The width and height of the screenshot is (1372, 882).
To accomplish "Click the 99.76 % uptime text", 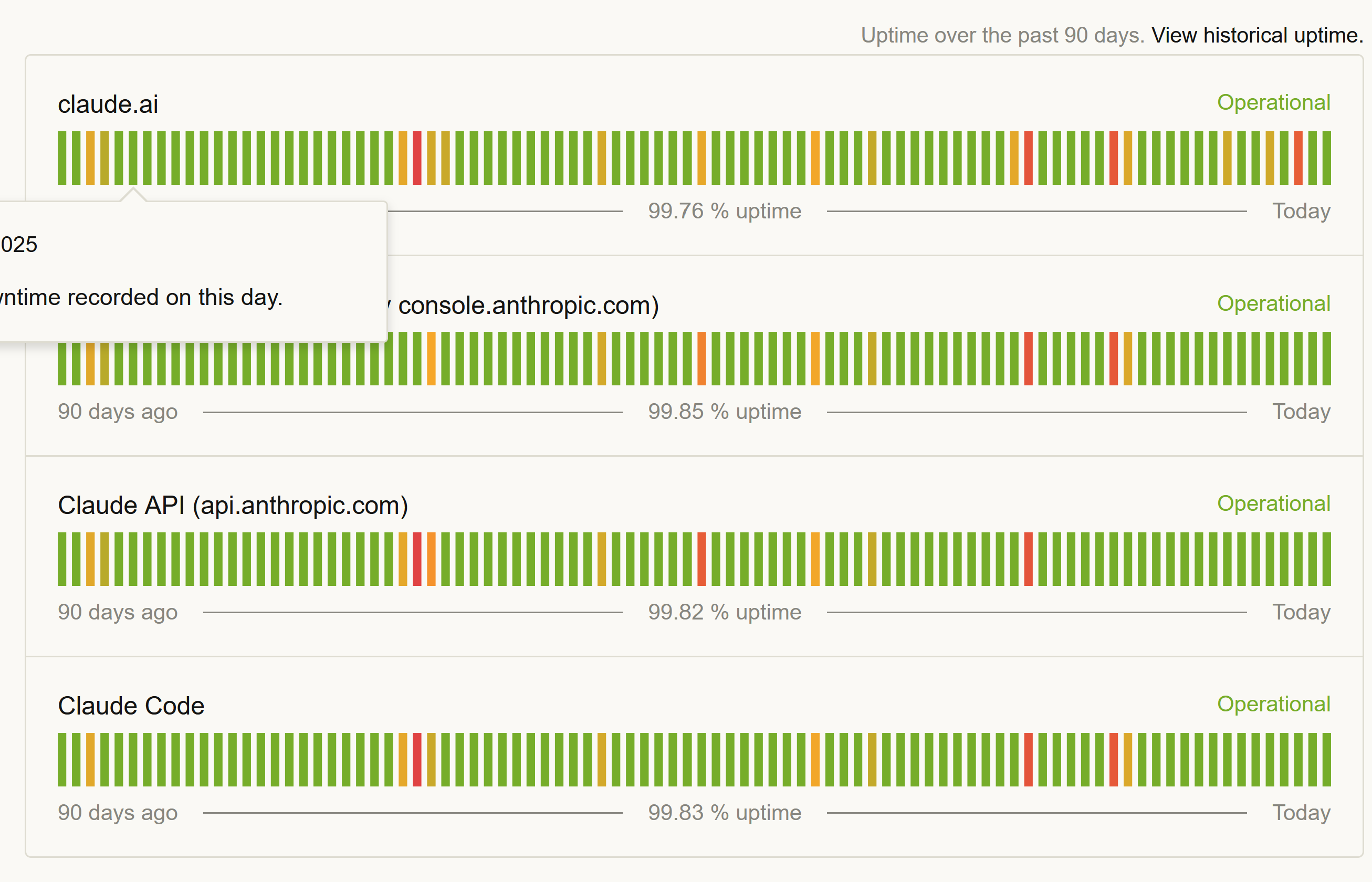I will [725, 212].
